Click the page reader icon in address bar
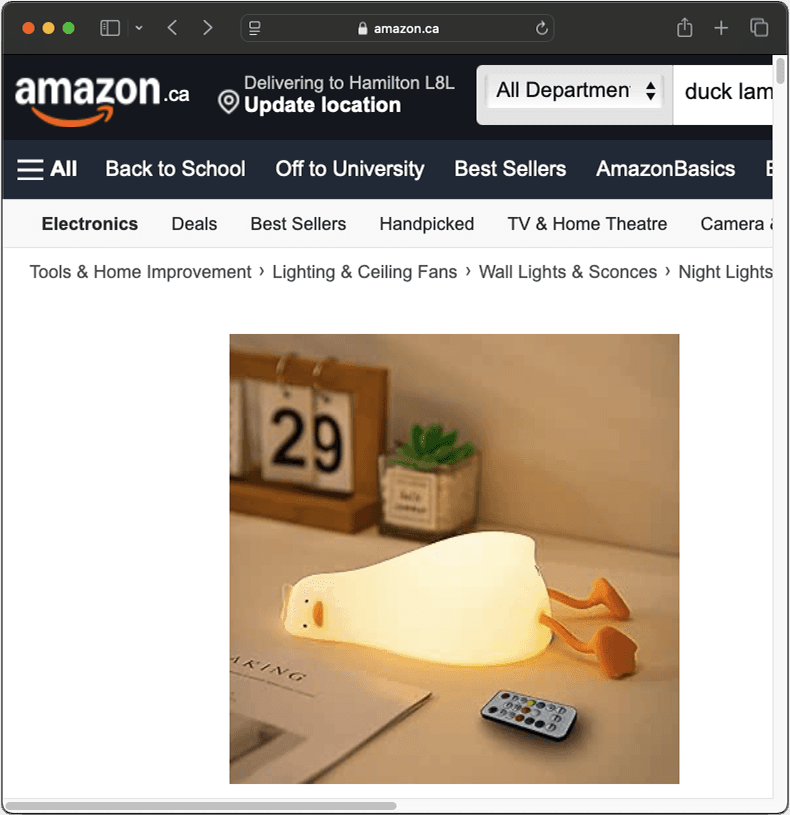Viewport: 790px width, 815px height. (255, 28)
